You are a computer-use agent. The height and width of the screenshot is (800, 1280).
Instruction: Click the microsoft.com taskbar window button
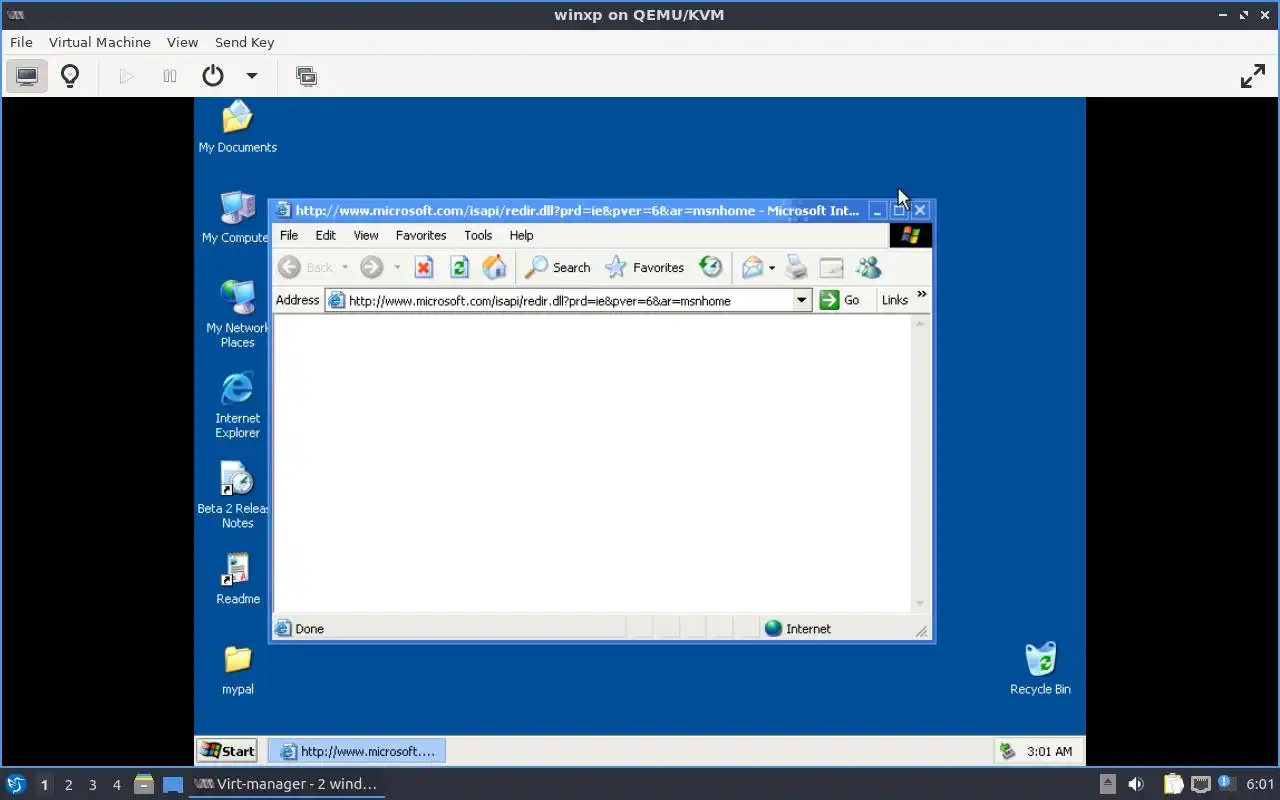click(357, 751)
